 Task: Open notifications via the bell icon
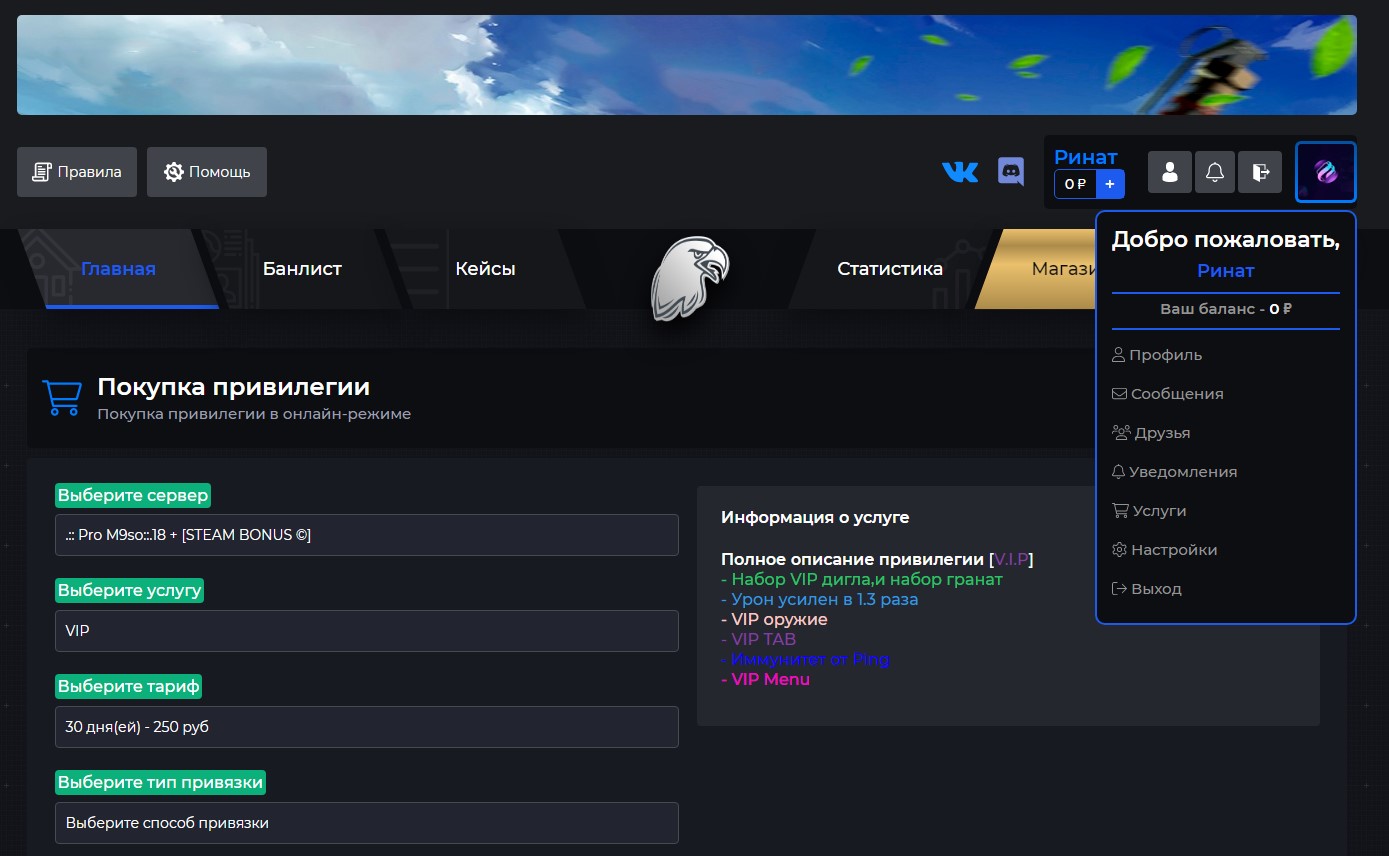coord(1214,172)
